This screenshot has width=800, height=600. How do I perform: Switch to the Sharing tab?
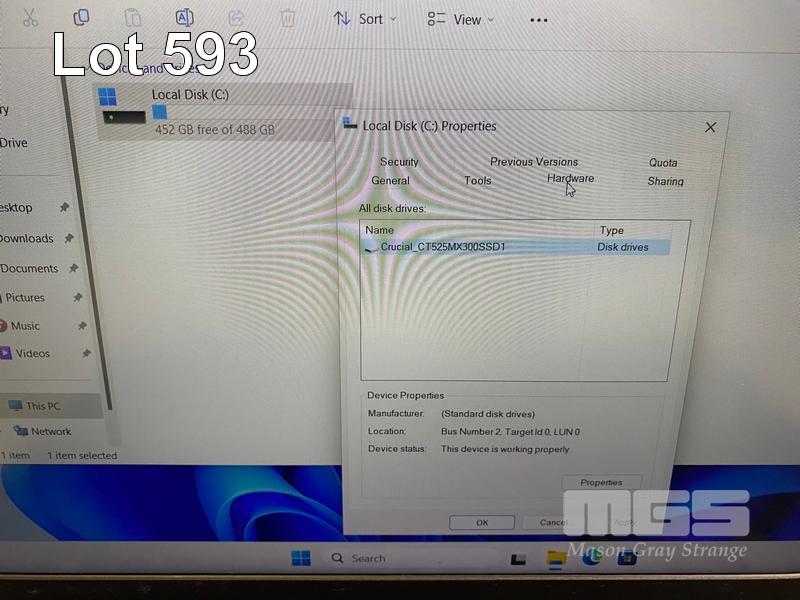click(x=665, y=182)
